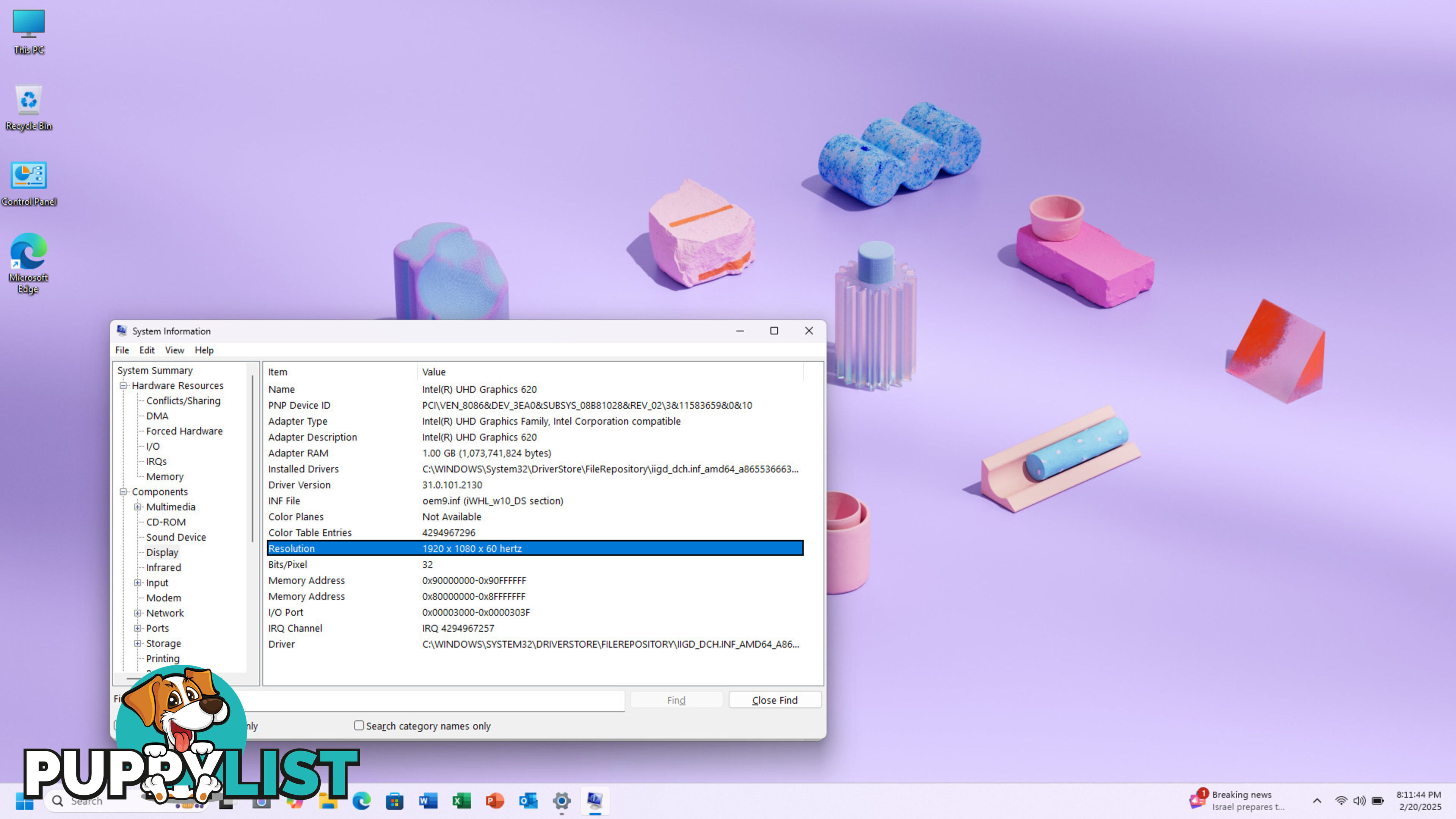The width and height of the screenshot is (1456, 819).
Task: Click the volume speaker icon
Action: [1359, 801]
